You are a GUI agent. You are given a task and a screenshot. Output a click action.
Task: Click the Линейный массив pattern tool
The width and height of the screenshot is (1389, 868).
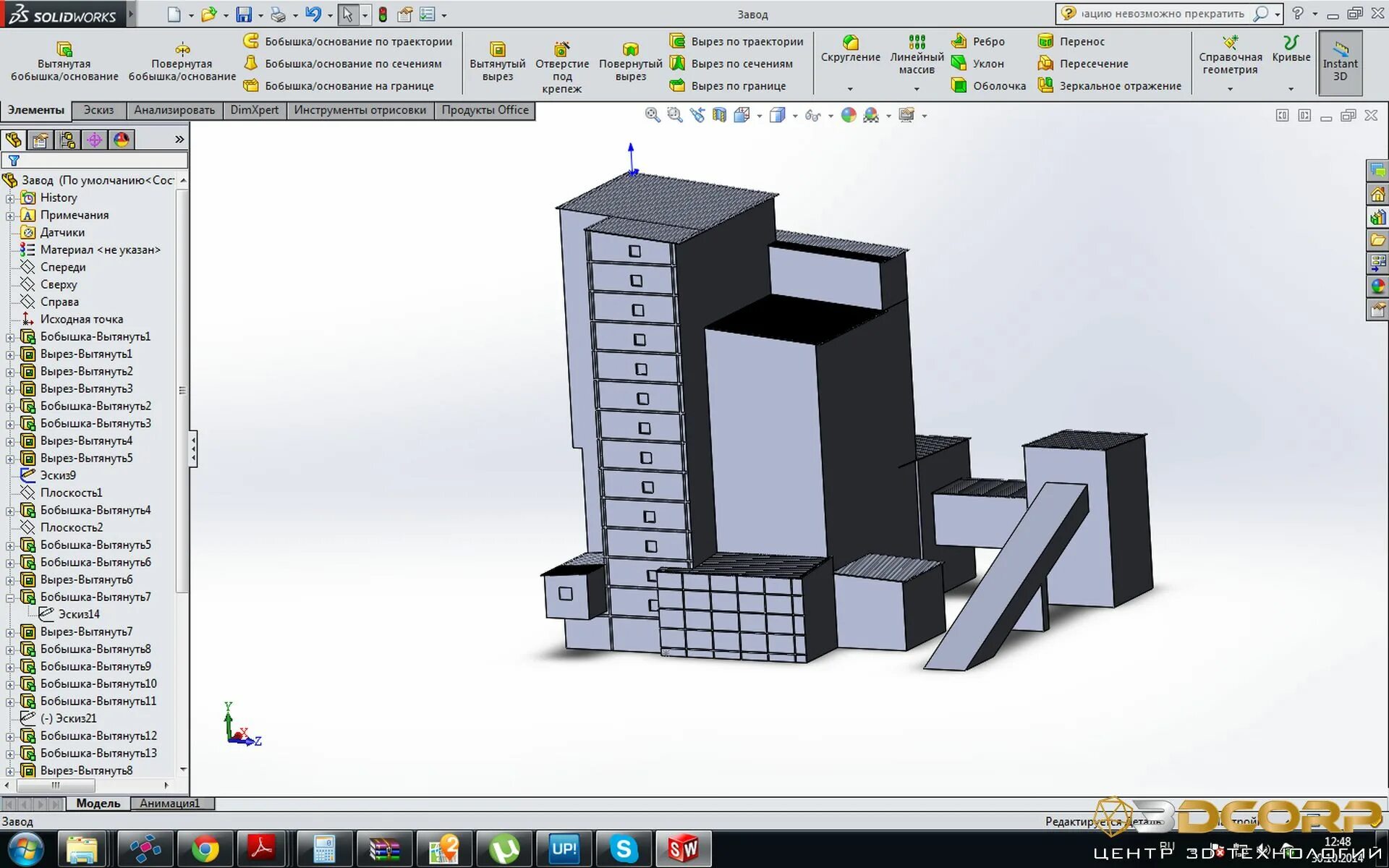(917, 55)
